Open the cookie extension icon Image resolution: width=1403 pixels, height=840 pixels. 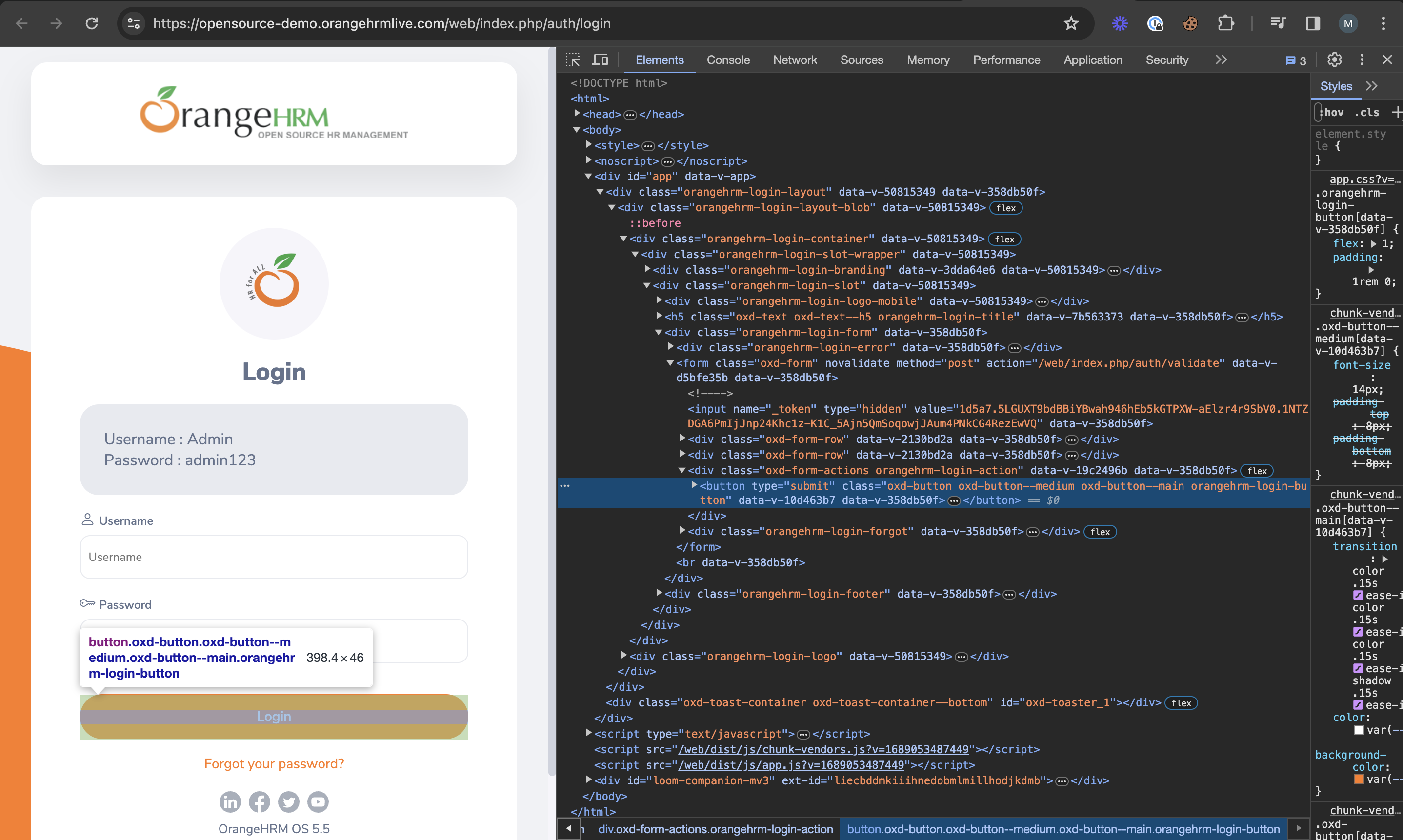pyautogui.click(x=1190, y=23)
